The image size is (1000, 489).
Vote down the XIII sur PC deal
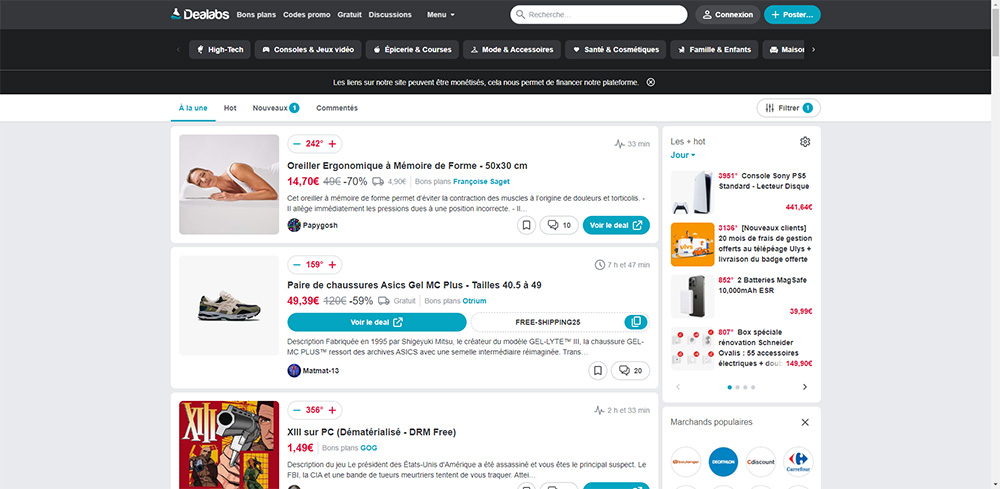tap(297, 410)
